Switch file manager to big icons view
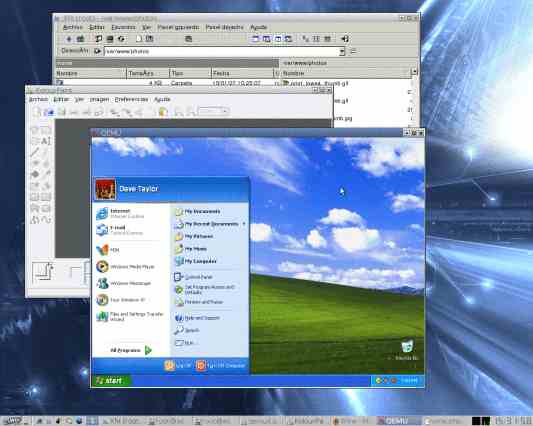This screenshot has width=533, height=426. 306,39
